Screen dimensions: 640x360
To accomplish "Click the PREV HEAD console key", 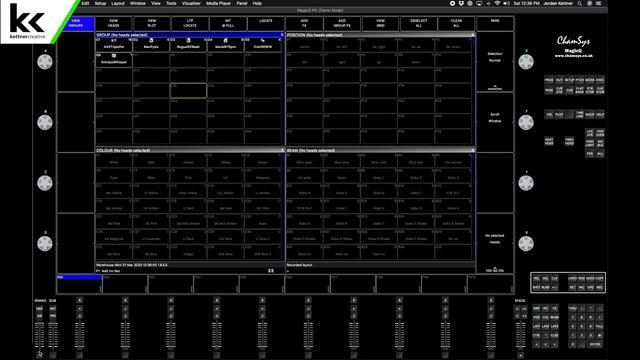I will [569, 142].
